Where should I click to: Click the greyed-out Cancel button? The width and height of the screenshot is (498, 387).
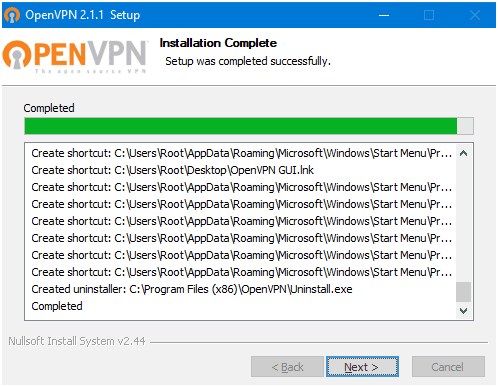[x=448, y=367]
